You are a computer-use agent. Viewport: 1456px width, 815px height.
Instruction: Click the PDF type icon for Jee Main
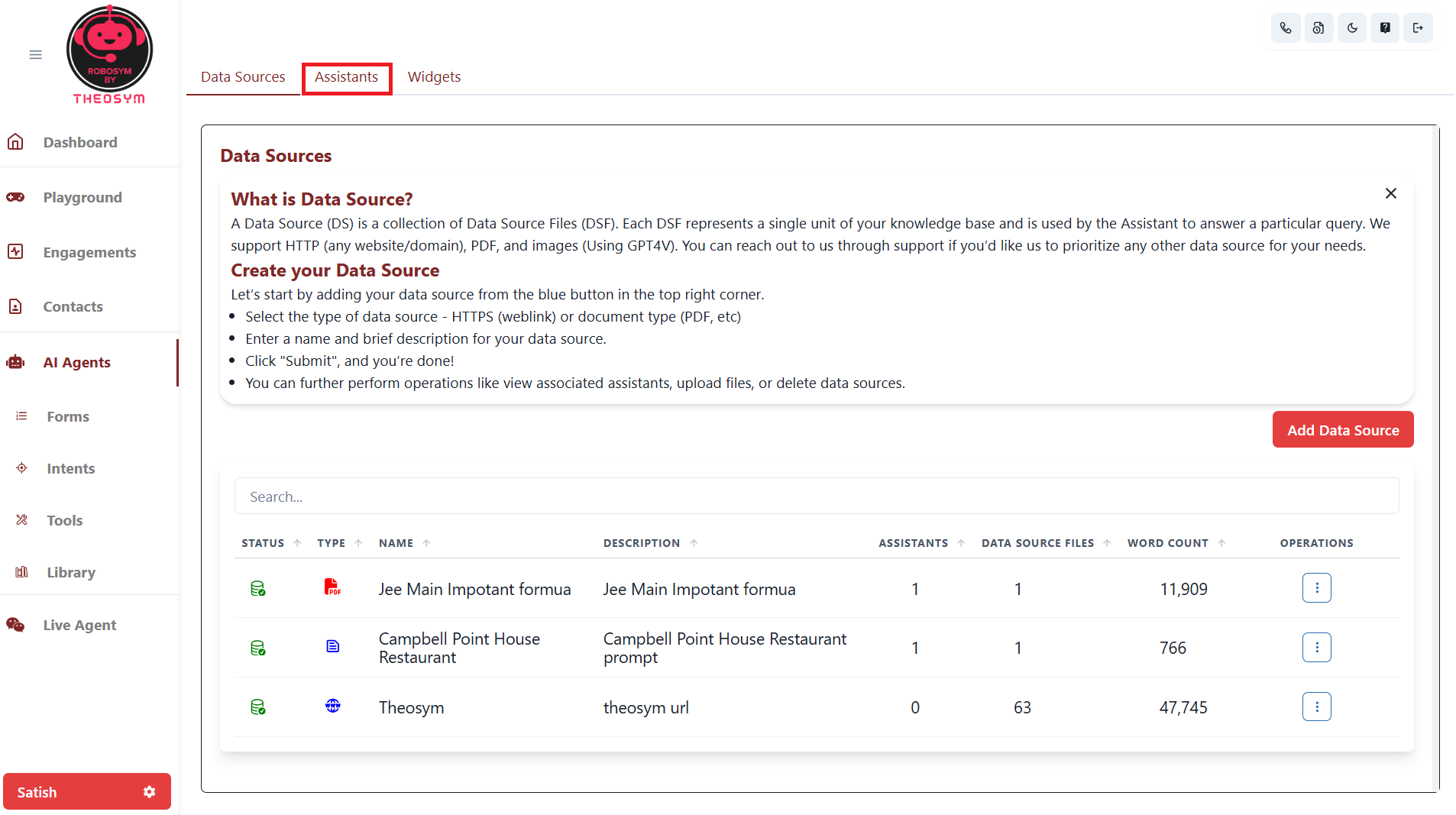[x=332, y=587]
